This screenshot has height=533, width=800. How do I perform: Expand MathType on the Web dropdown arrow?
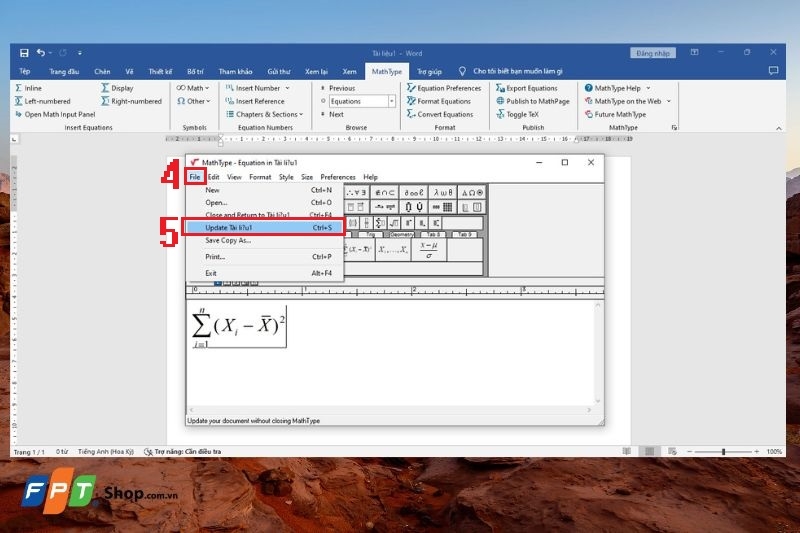click(x=669, y=101)
